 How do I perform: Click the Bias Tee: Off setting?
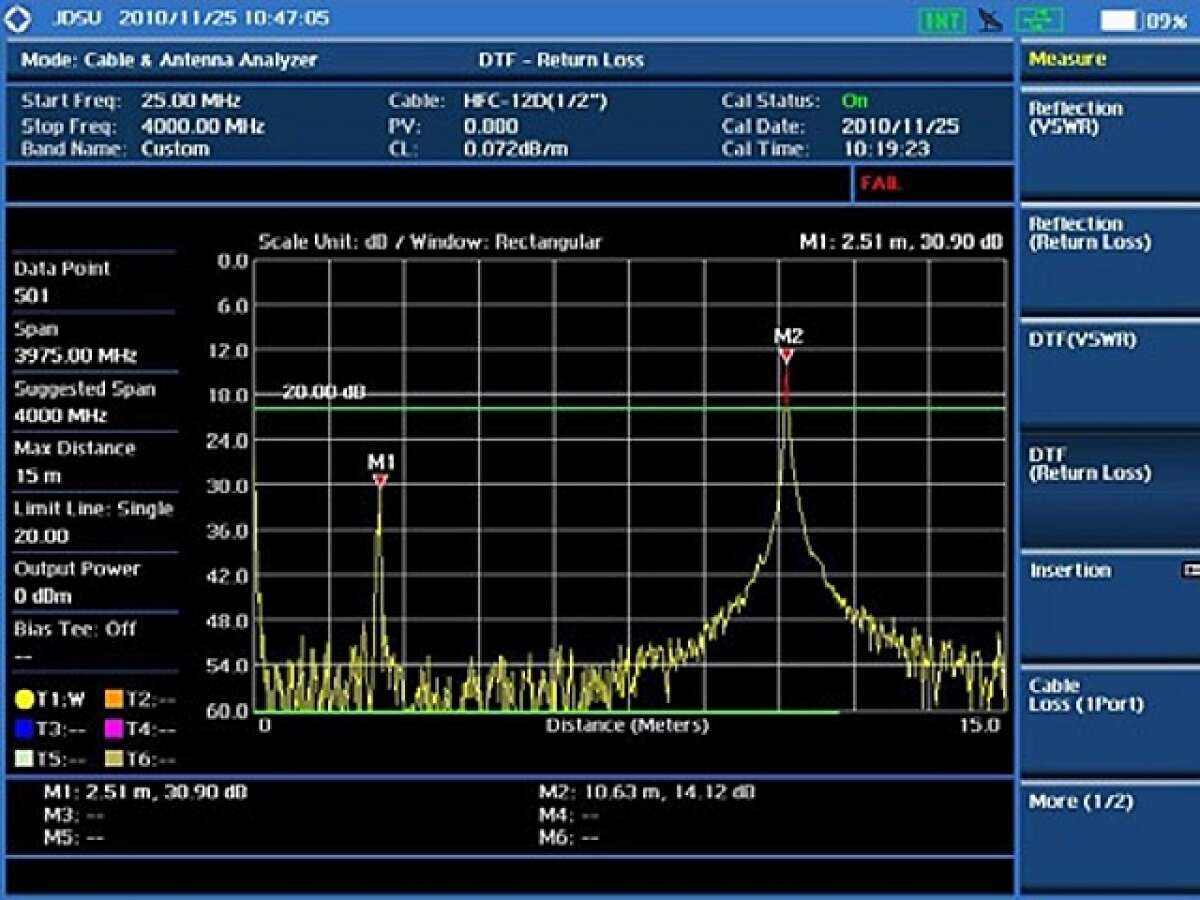(75, 629)
